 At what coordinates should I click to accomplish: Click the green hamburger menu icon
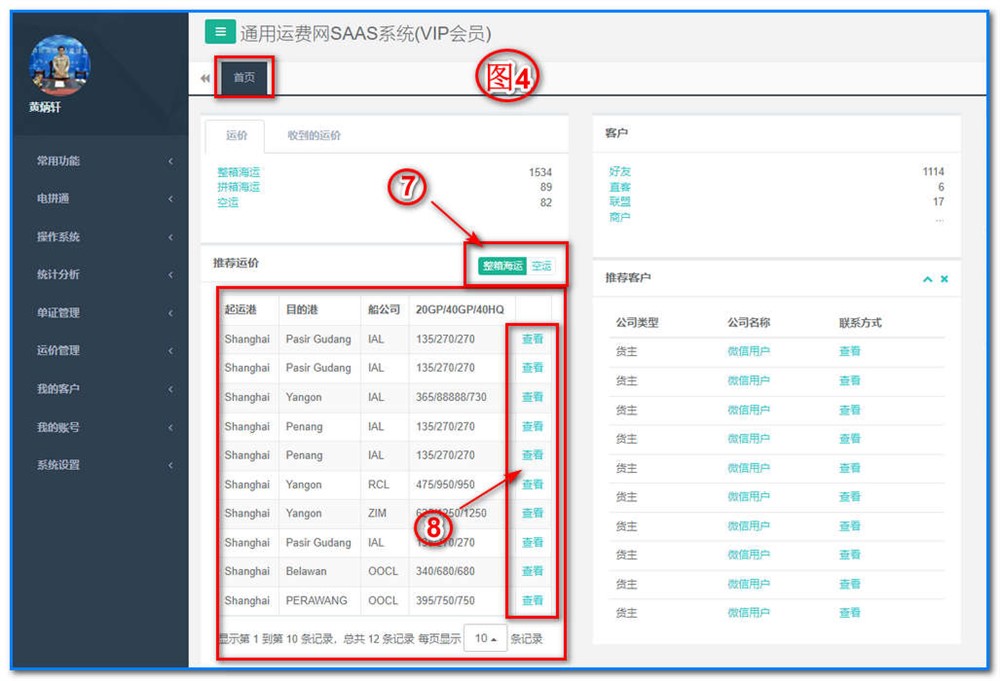[x=220, y=32]
